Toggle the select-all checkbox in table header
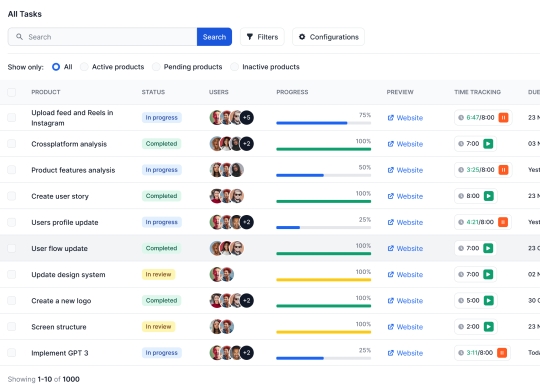 (x=12, y=92)
